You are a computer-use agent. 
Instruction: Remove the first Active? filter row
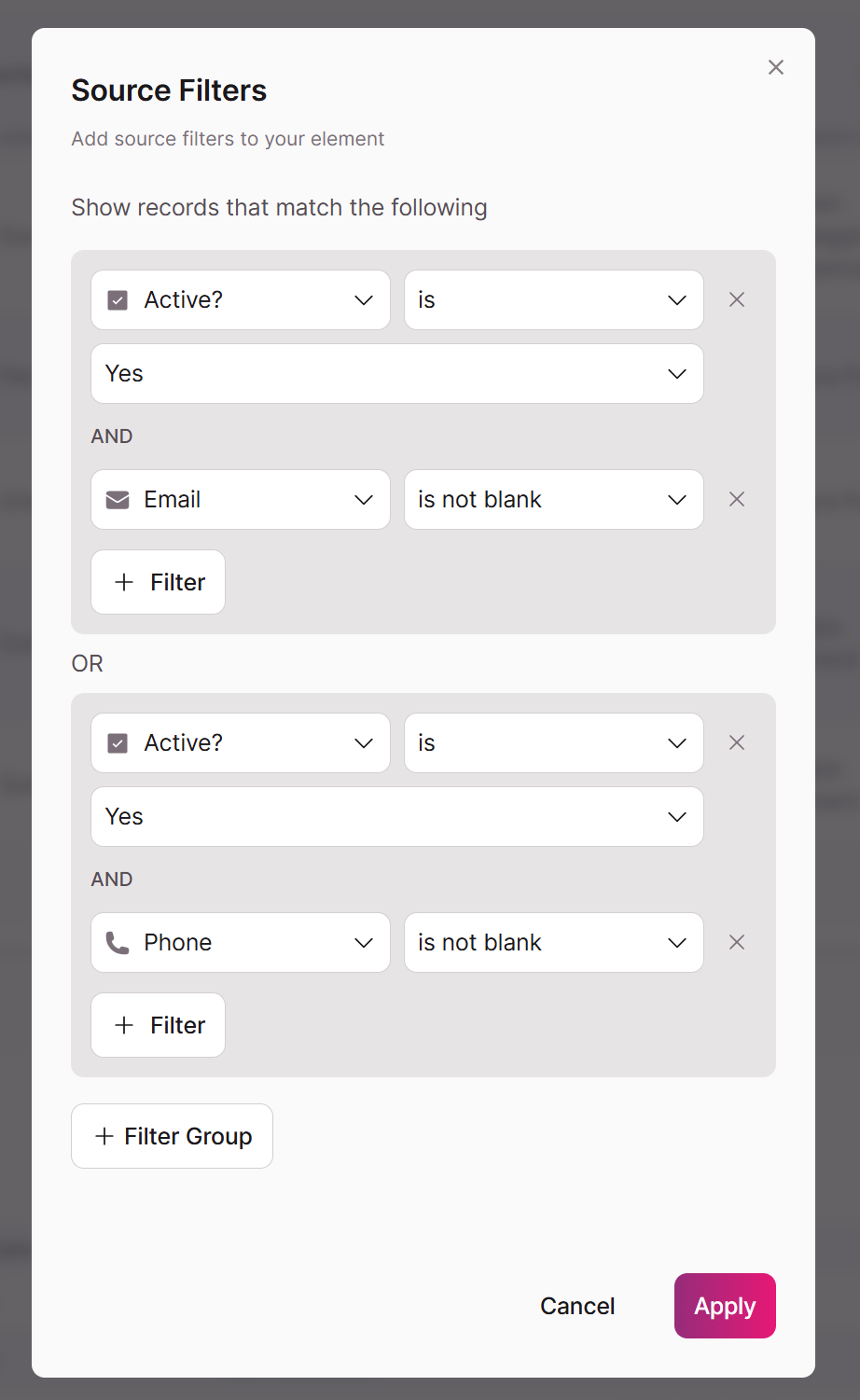pyautogui.click(x=737, y=299)
